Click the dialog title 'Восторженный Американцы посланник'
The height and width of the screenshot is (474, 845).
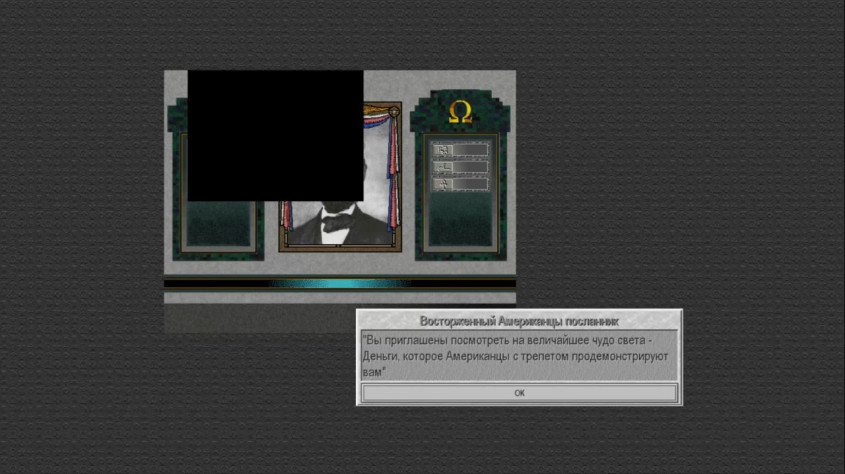click(x=519, y=321)
